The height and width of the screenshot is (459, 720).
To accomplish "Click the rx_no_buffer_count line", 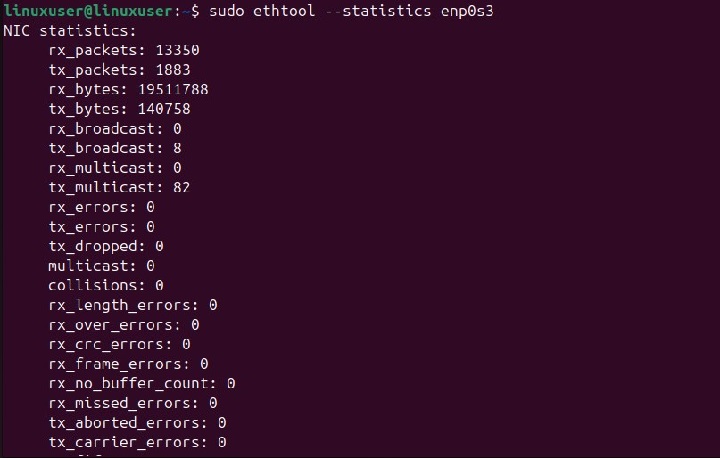I will pos(141,383).
